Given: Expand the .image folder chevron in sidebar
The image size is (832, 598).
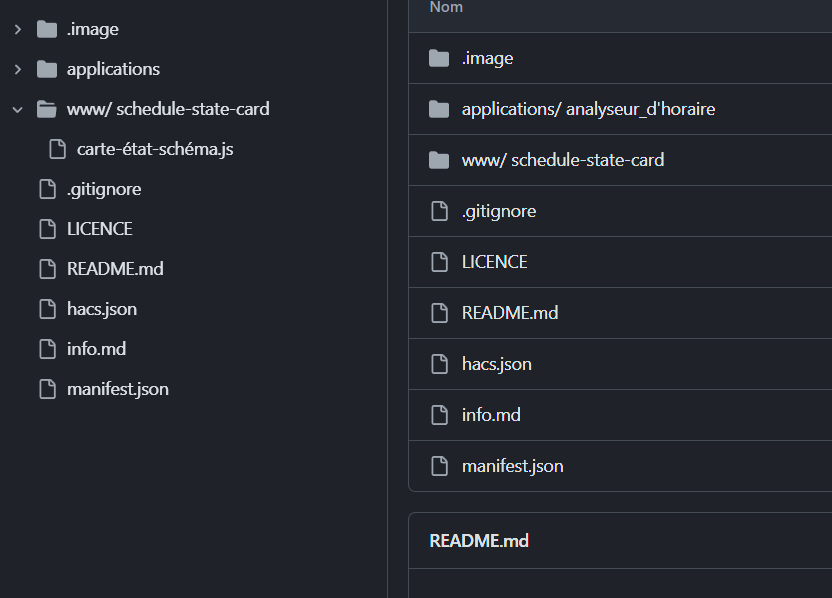Looking at the screenshot, I should 18,29.
